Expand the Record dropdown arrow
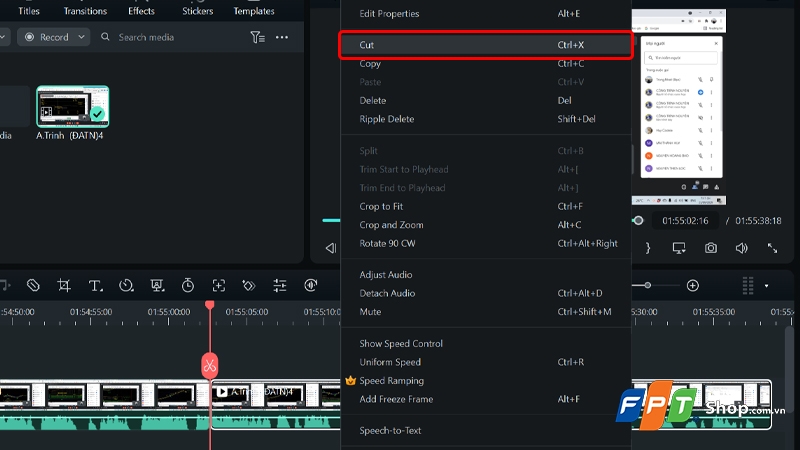 point(82,37)
